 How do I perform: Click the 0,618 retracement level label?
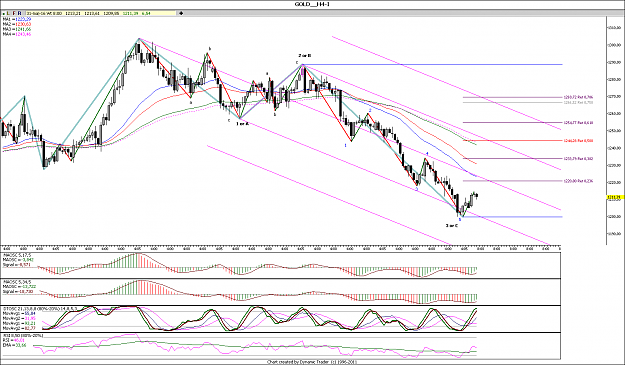(x=578, y=123)
